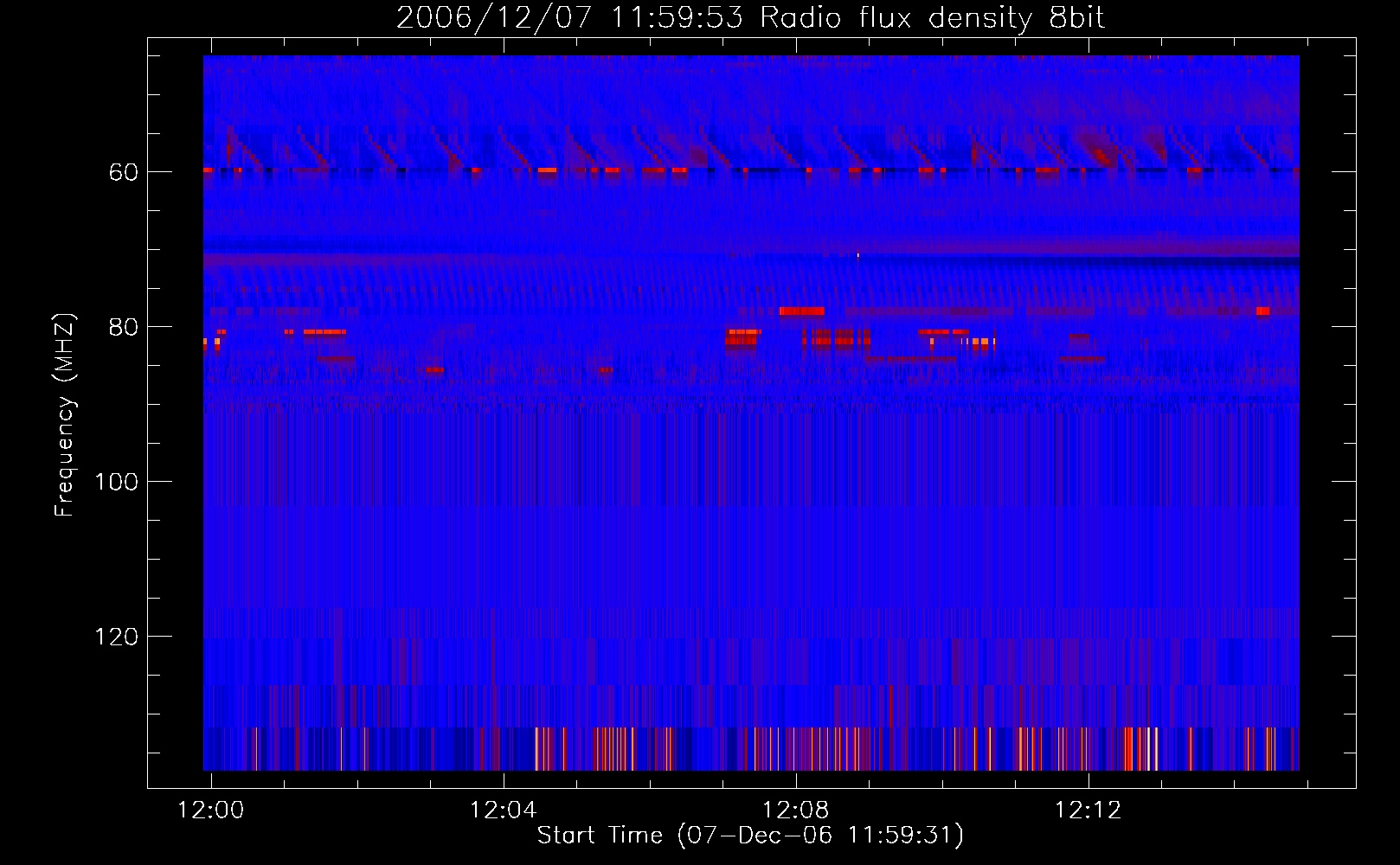Click the "120" frequency tick label
Image resolution: width=1400 pixels, height=865 pixels.
pyautogui.click(x=117, y=637)
